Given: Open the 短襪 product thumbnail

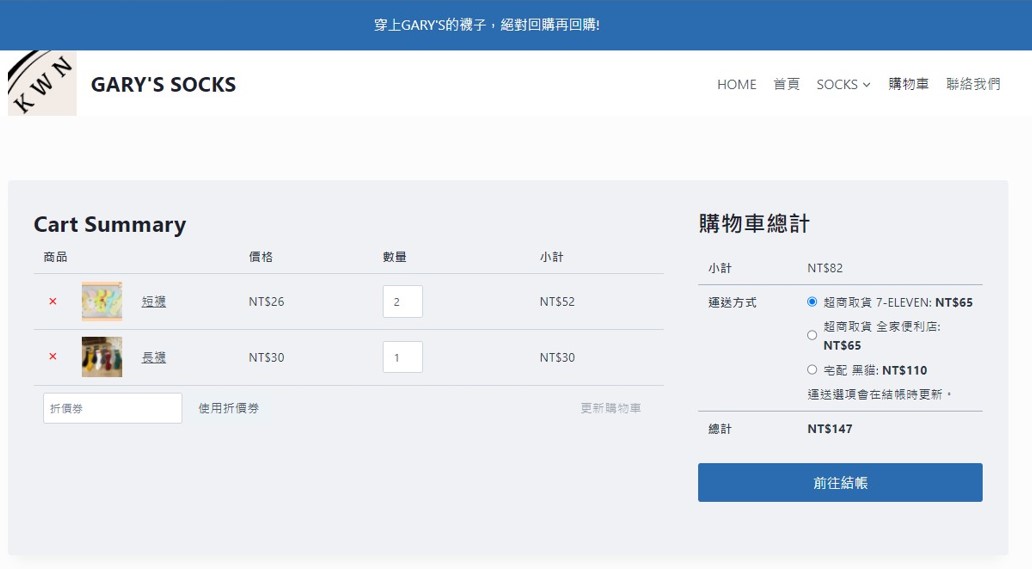Looking at the screenshot, I should pos(102,301).
